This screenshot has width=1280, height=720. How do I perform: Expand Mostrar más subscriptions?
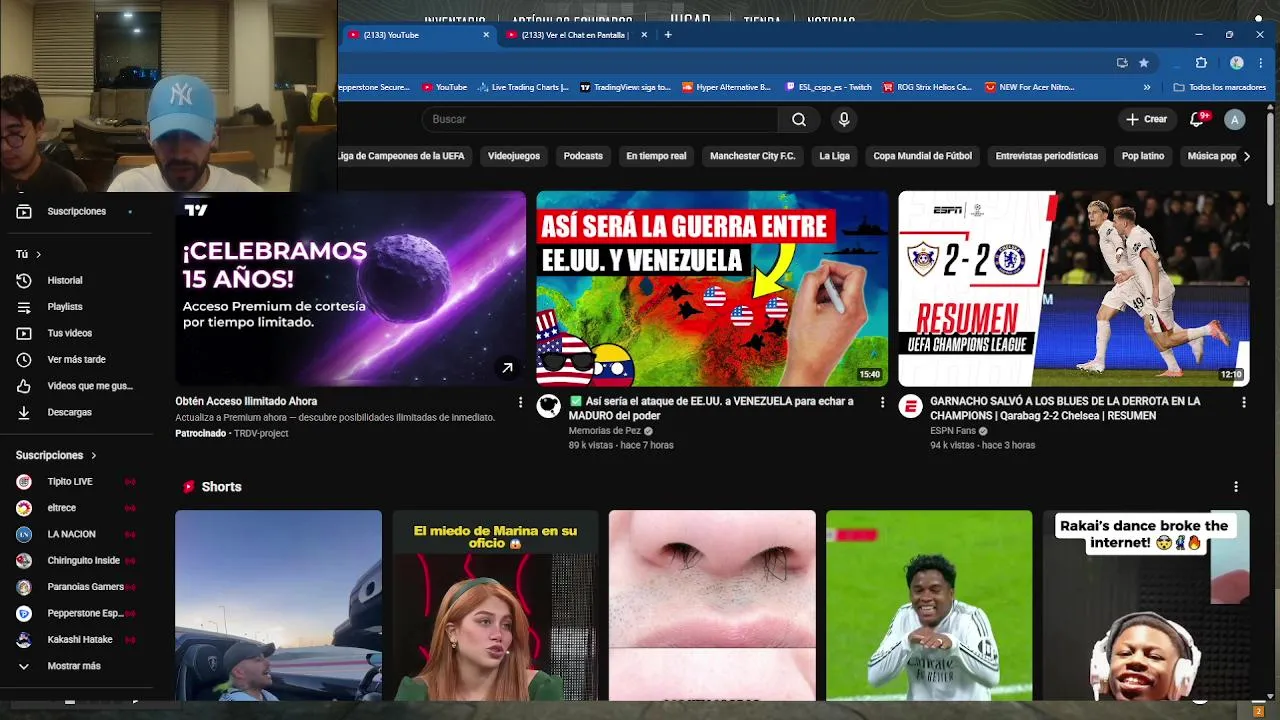(73, 666)
